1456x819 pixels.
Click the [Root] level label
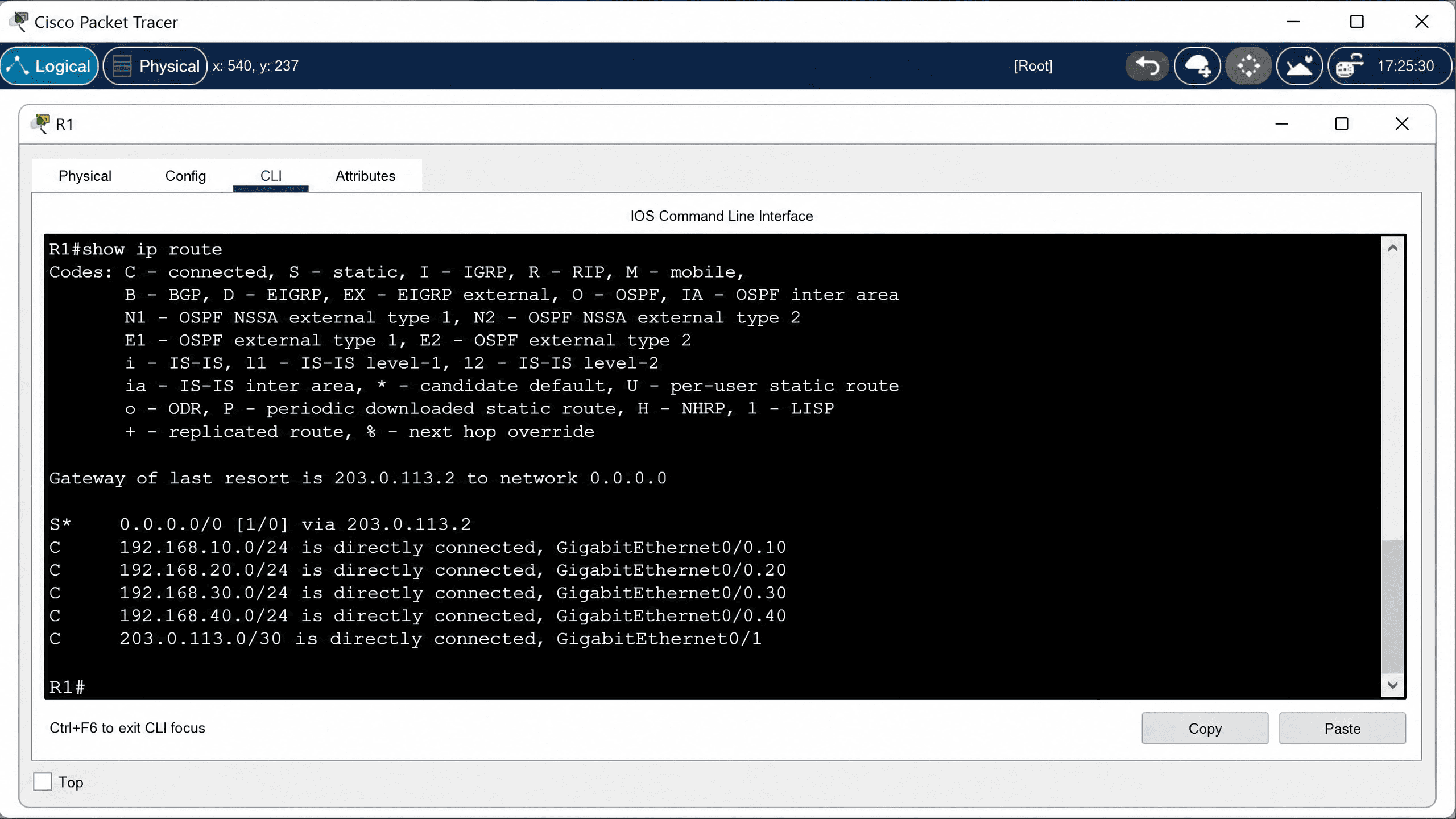[x=1033, y=66]
